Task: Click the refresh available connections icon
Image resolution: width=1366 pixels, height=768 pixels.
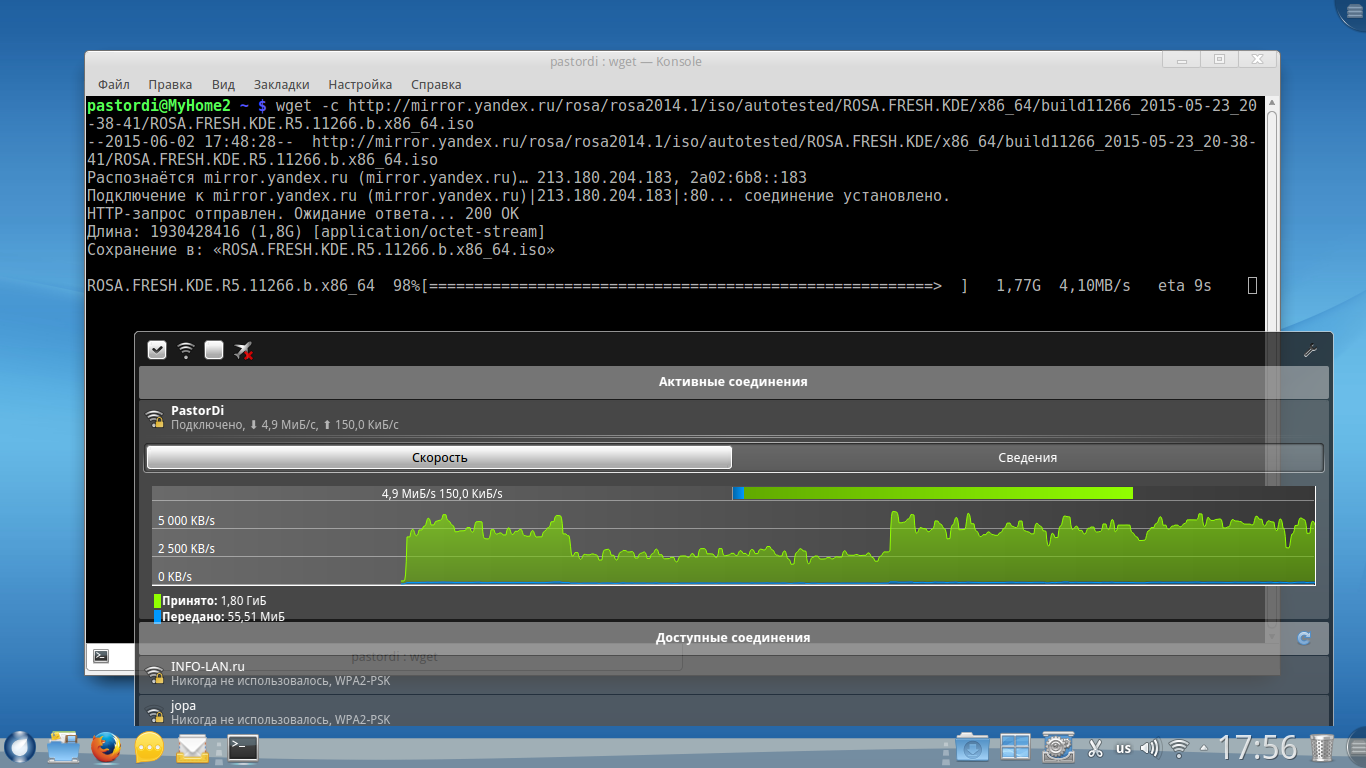Action: click(1303, 638)
